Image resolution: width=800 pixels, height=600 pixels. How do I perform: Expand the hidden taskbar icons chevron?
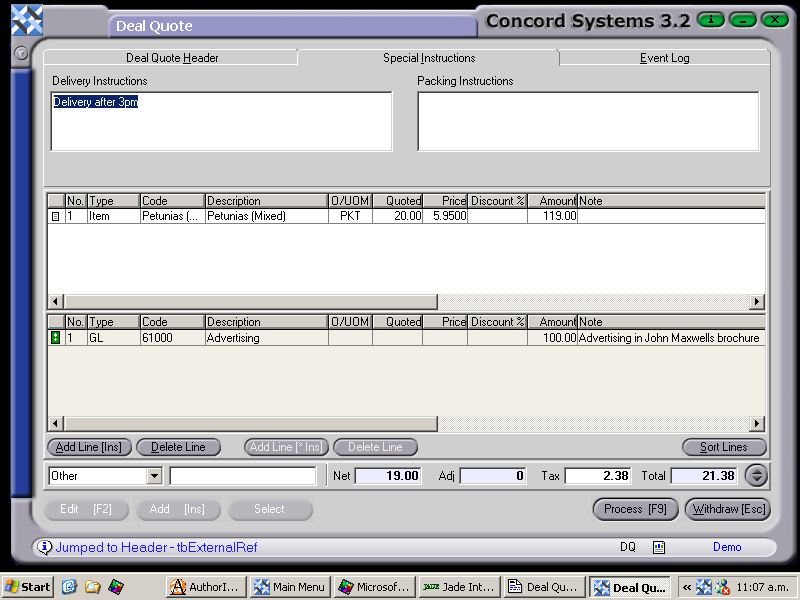click(x=686, y=587)
